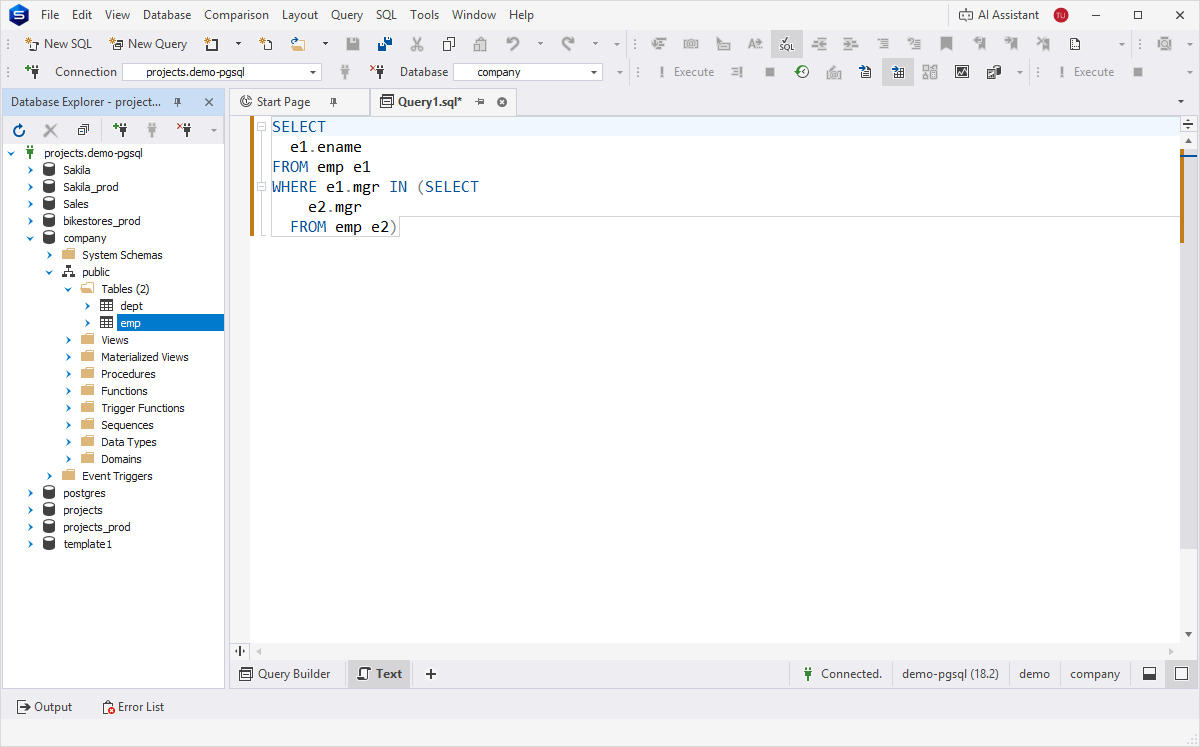
Task: Expand the Sakila database node
Action: (x=30, y=170)
